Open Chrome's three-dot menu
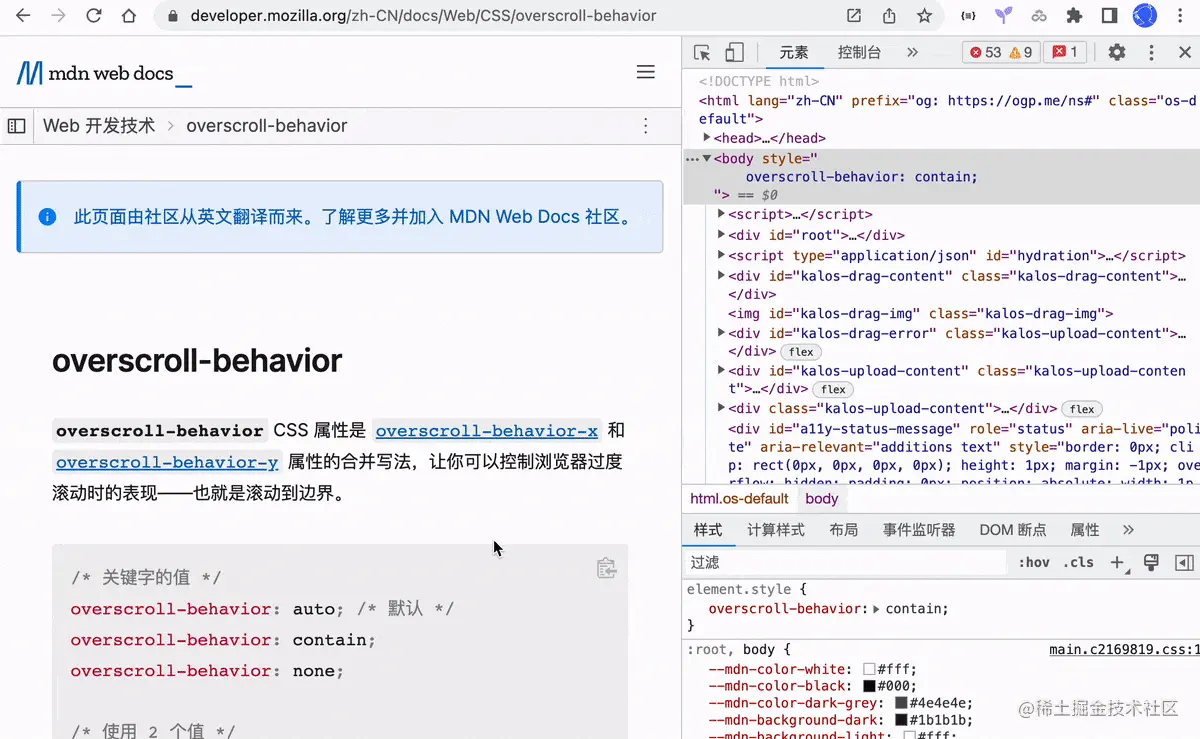 point(1180,16)
